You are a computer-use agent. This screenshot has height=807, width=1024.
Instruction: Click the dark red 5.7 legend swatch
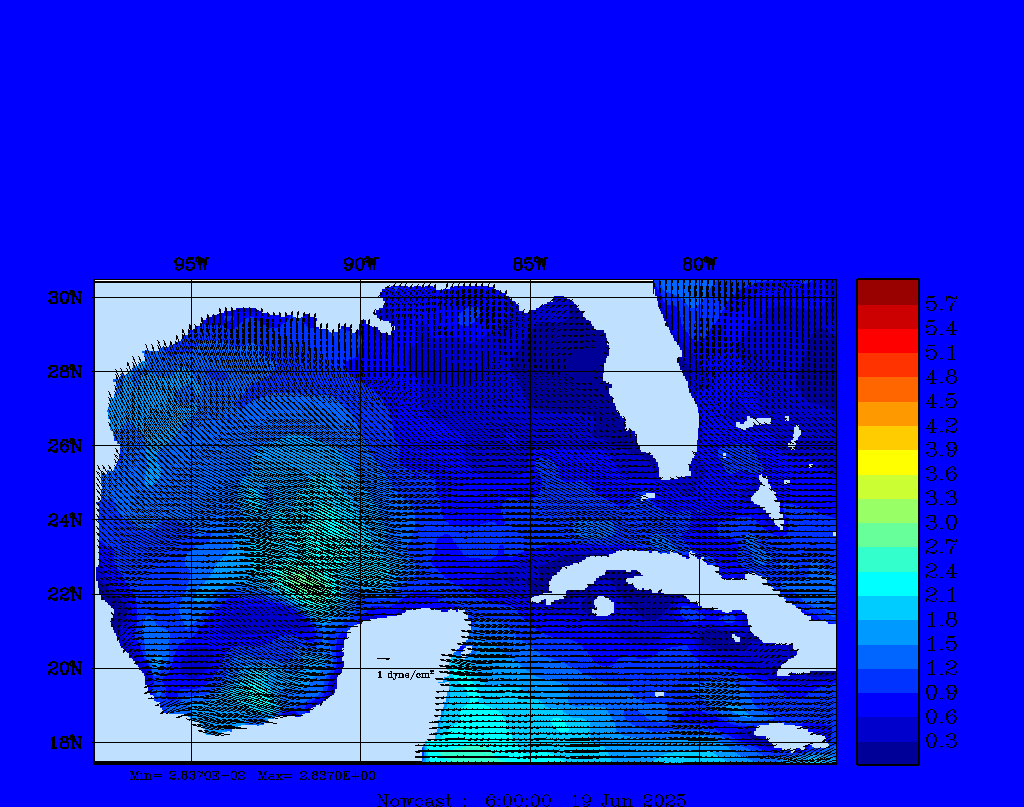pos(887,292)
